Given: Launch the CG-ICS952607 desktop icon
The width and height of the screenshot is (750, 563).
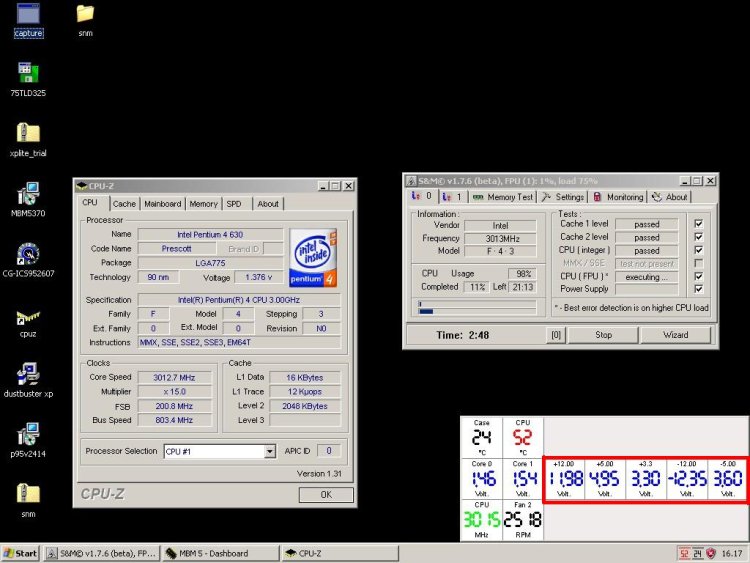Looking at the screenshot, I should pyautogui.click(x=28, y=253).
